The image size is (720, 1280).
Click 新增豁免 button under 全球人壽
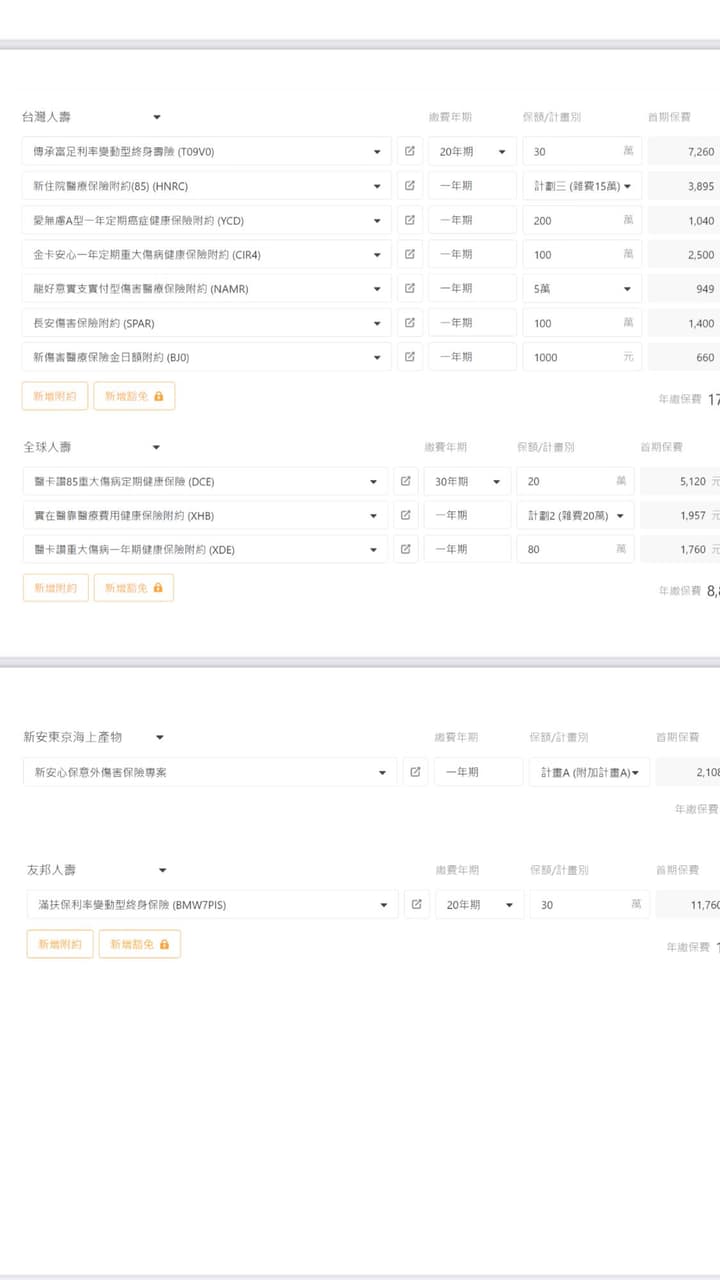(x=134, y=588)
